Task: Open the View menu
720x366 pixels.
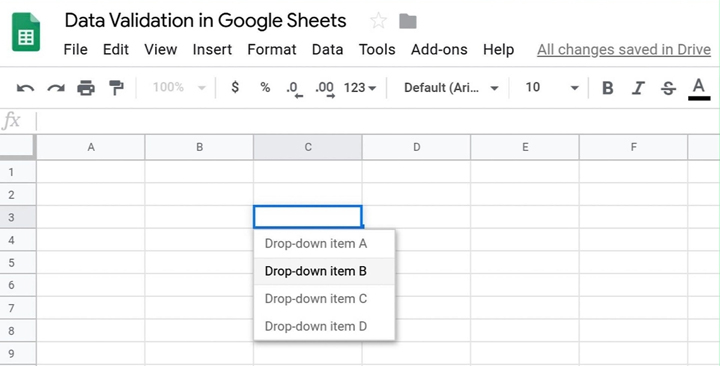Action: click(161, 49)
